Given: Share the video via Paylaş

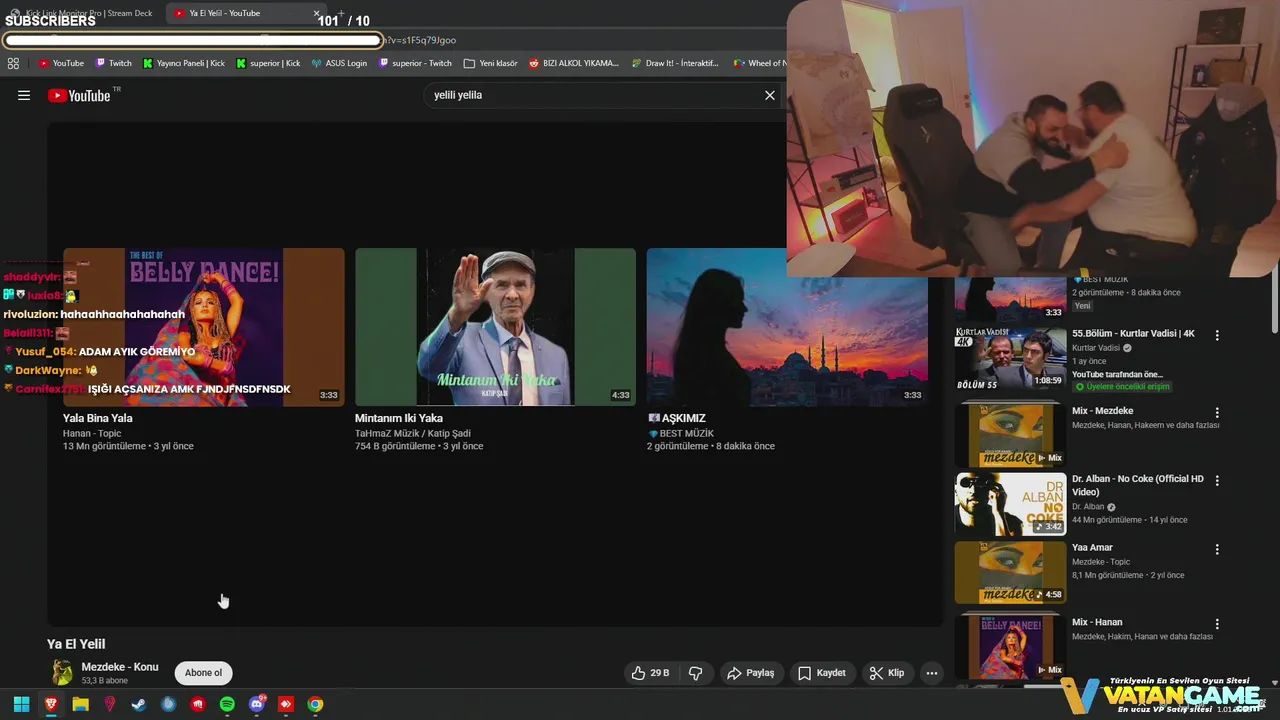Looking at the screenshot, I should (x=751, y=673).
